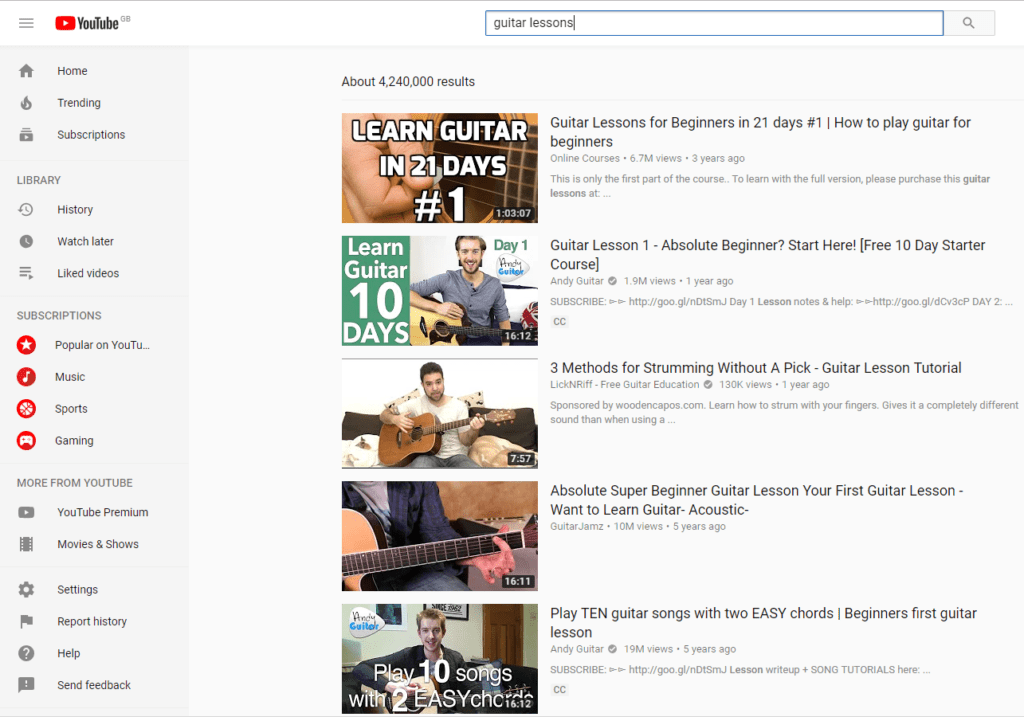Open Subscriptions from sidebar
Viewport: 1024px width, 717px height.
tap(91, 135)
